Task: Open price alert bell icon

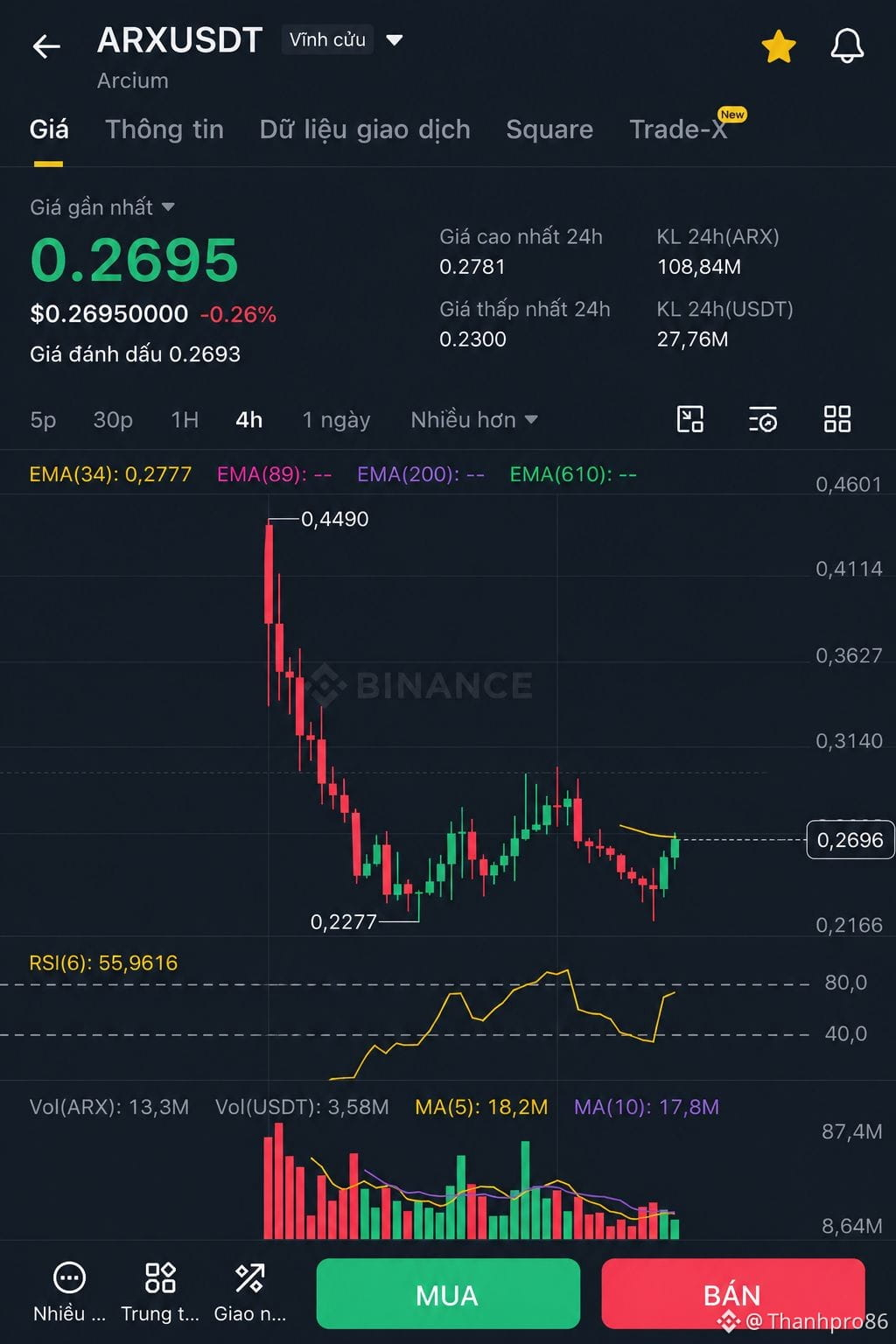Action: (847, 46)
